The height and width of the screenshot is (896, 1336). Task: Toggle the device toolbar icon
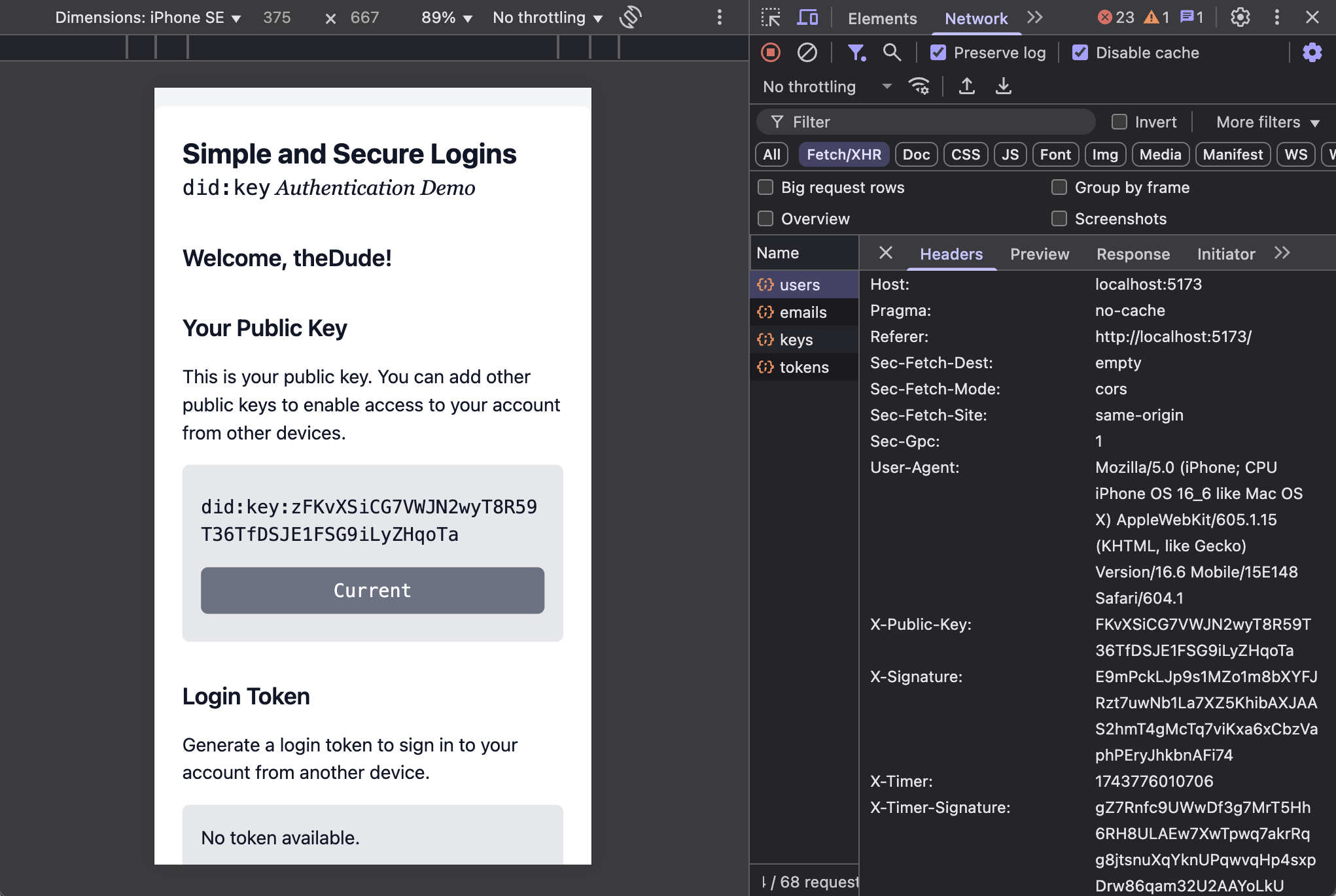pyautogui.click(x=807, y=18)
